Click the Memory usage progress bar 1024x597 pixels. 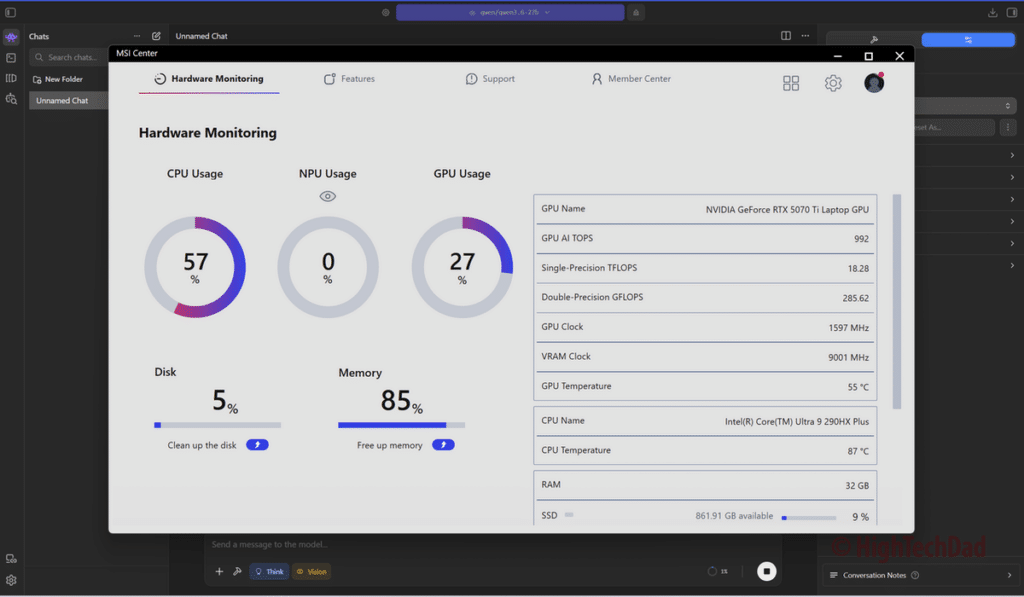coord(402,425)
